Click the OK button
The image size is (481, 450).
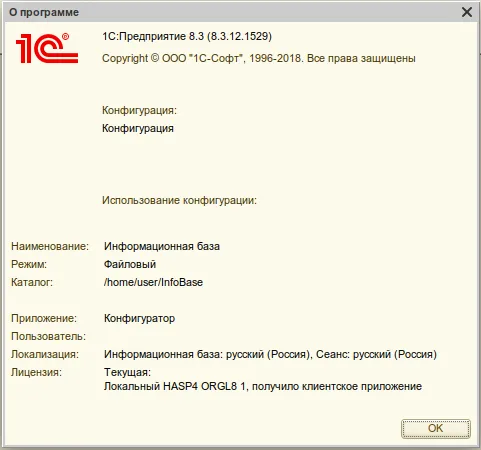(x=436, y=428)
